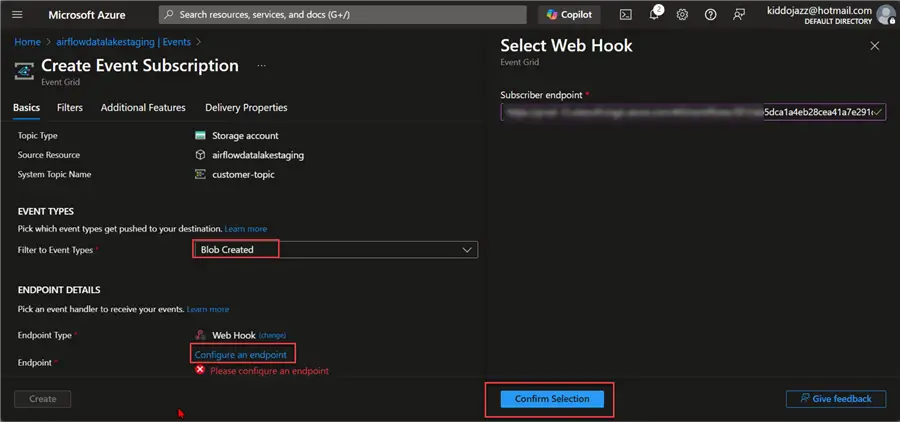
Task: Go to the Home breadcrumb
Action: (28, 42)
